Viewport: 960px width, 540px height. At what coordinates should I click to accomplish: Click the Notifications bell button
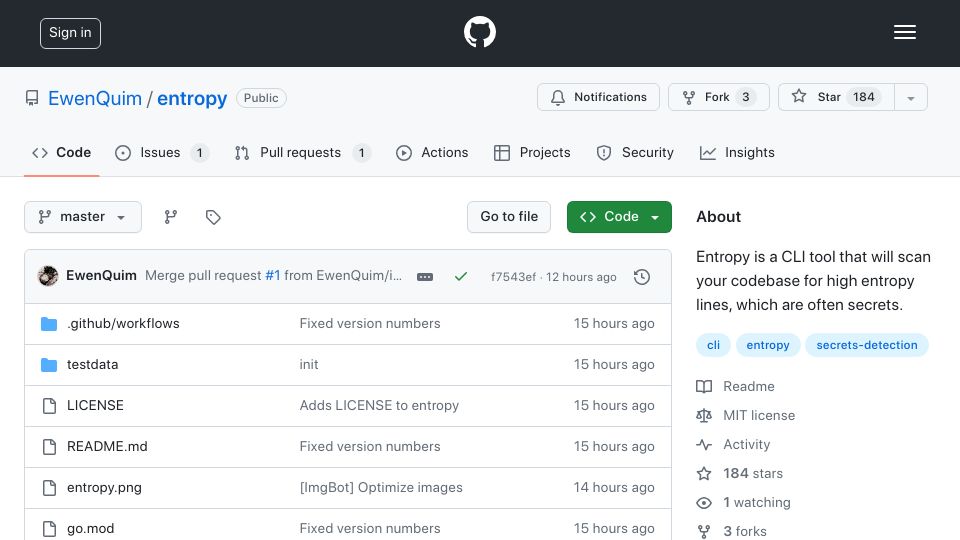(x=598, y=97)
